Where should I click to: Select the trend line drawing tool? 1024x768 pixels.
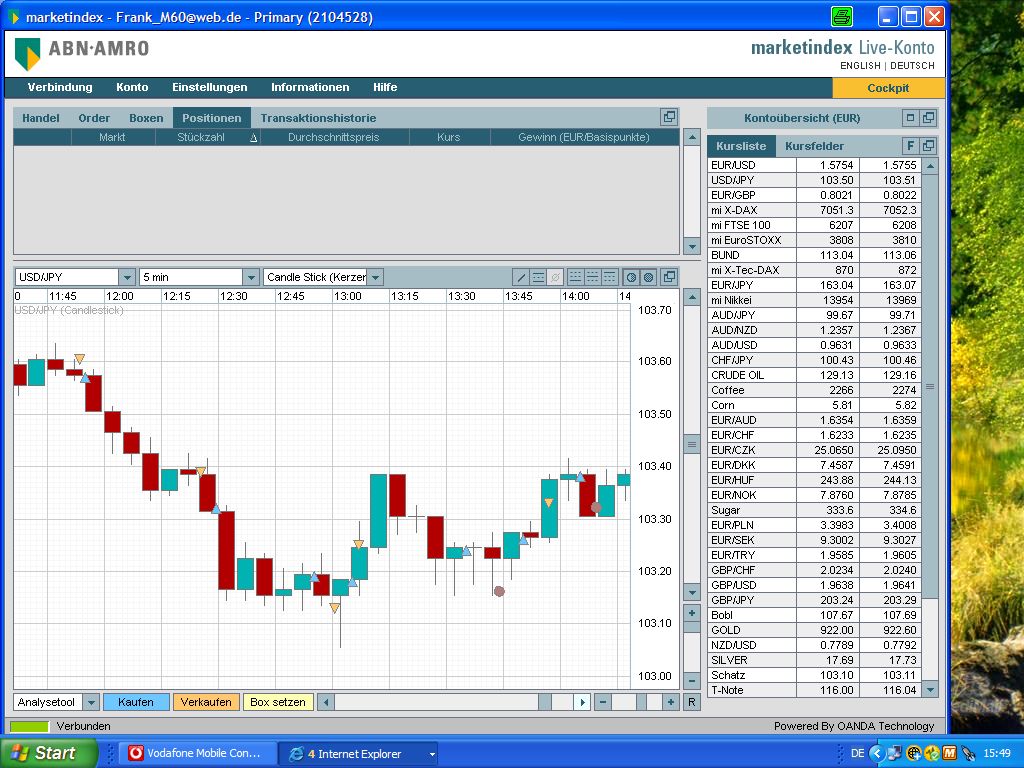coord(521,277)
